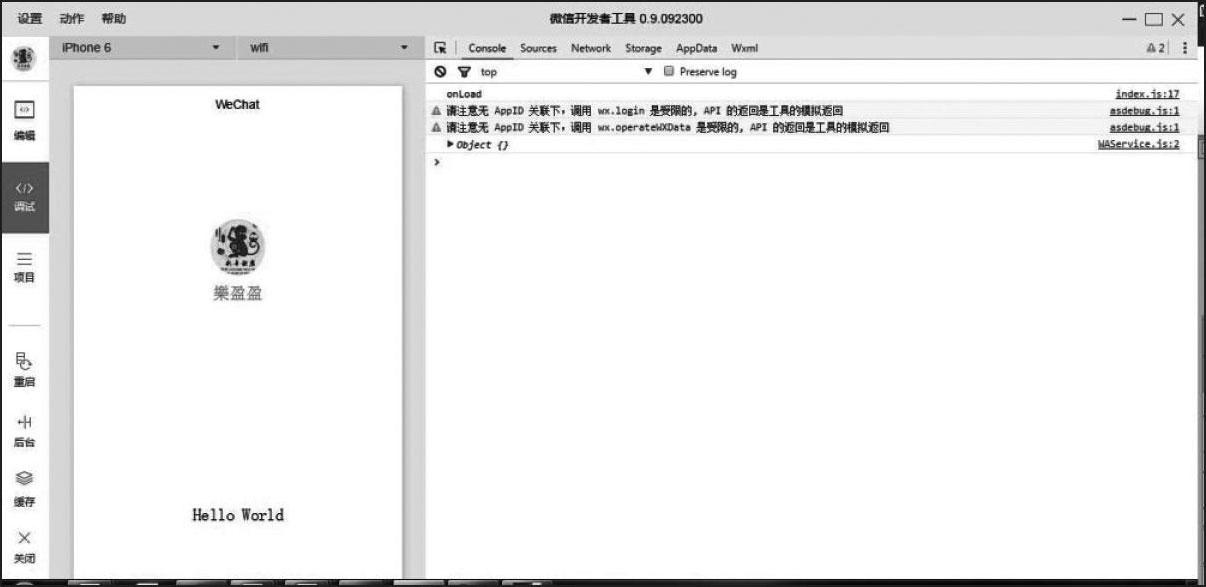The height and width of the screenshot is (587, 1206).
Task: Show the Wxml tab
Action: [744, 48]
